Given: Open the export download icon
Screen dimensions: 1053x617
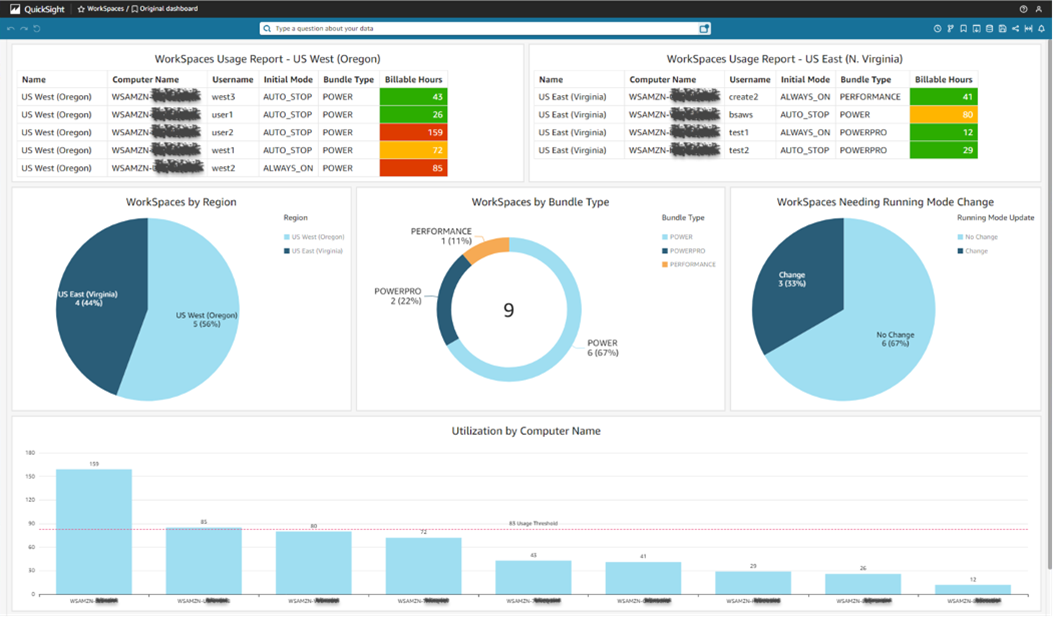Looking at the screenshot, I should point(976,28).
